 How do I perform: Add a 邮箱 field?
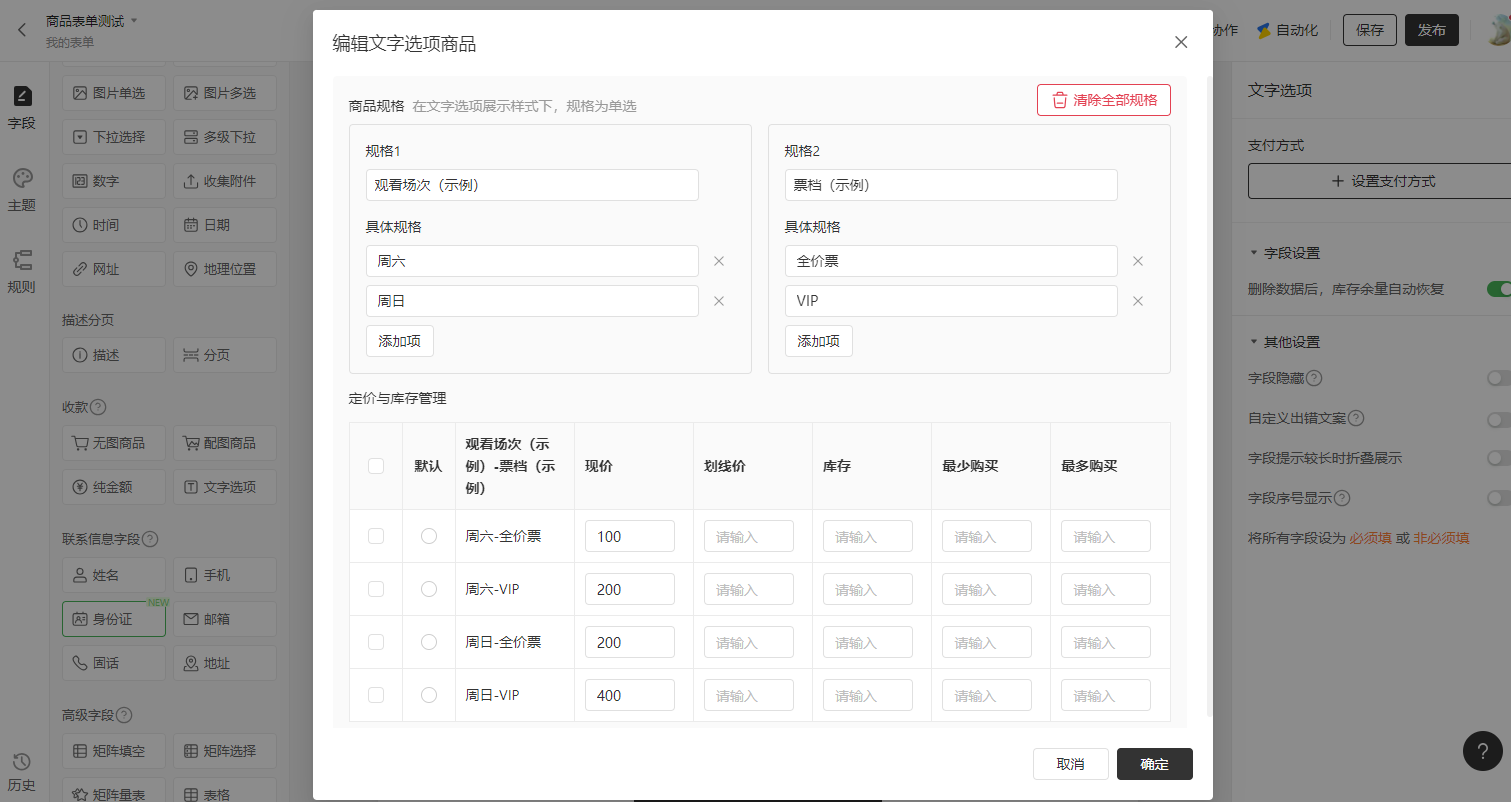coord(225,619)
